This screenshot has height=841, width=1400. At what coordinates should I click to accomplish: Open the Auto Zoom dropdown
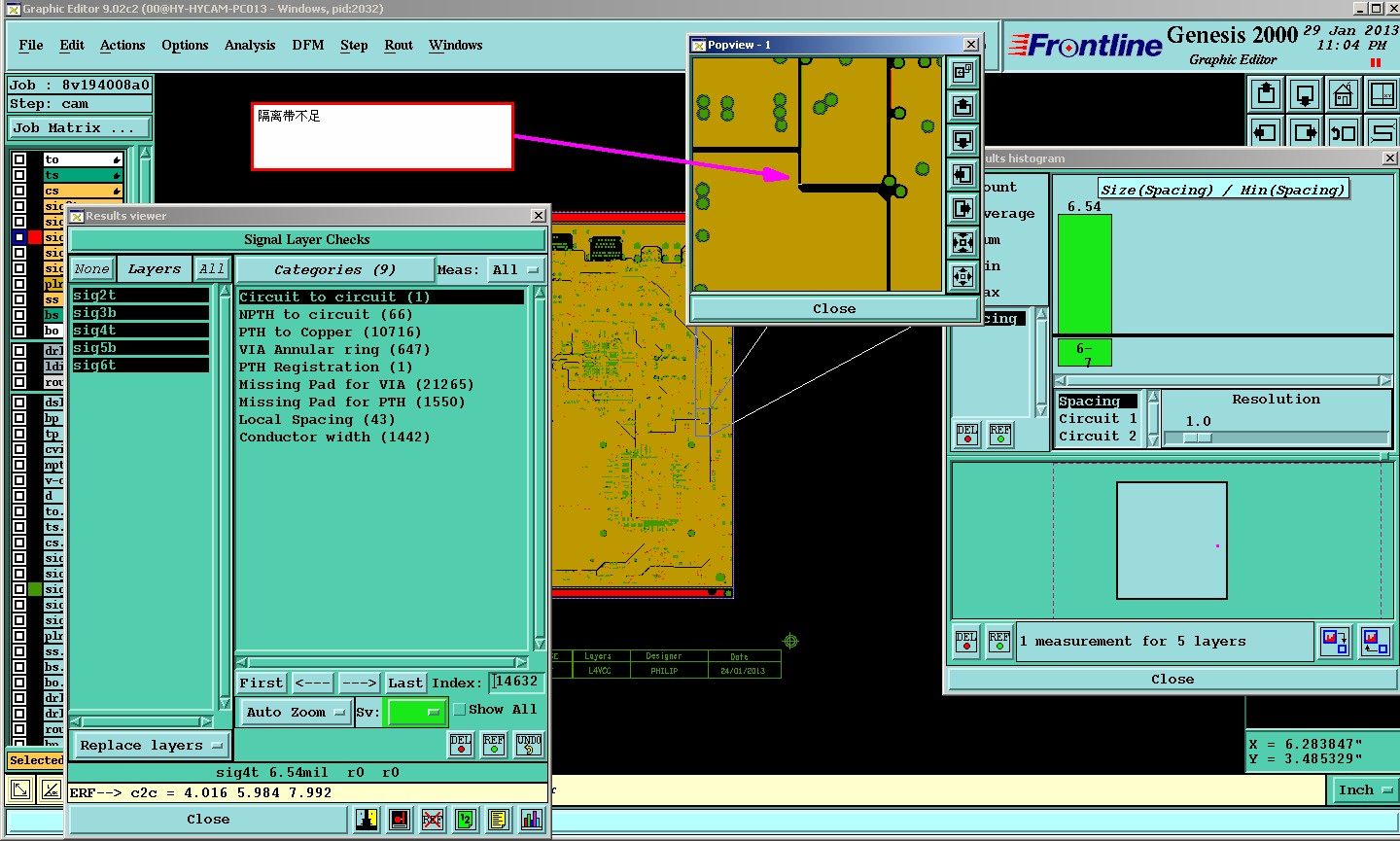tap(296, 713)
